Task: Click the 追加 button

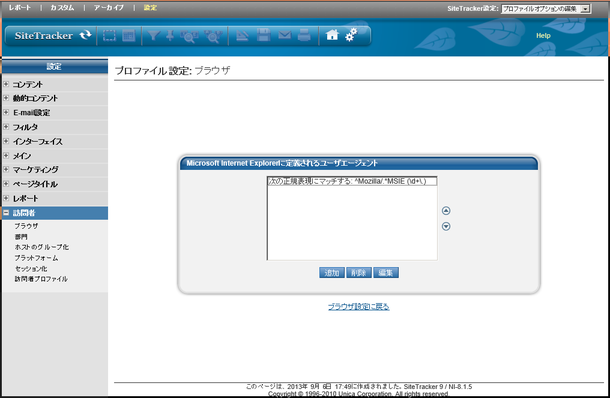Action: click(x=331, y=273)
